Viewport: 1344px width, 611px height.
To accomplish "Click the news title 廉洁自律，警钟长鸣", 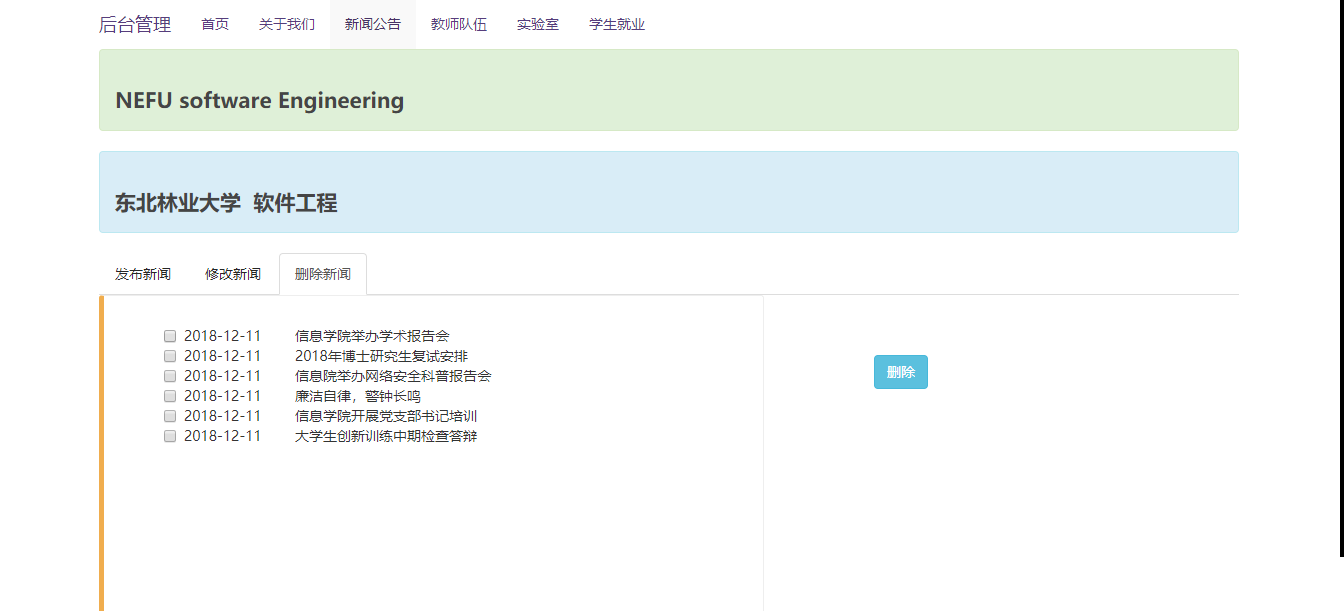I will point(358,396).
